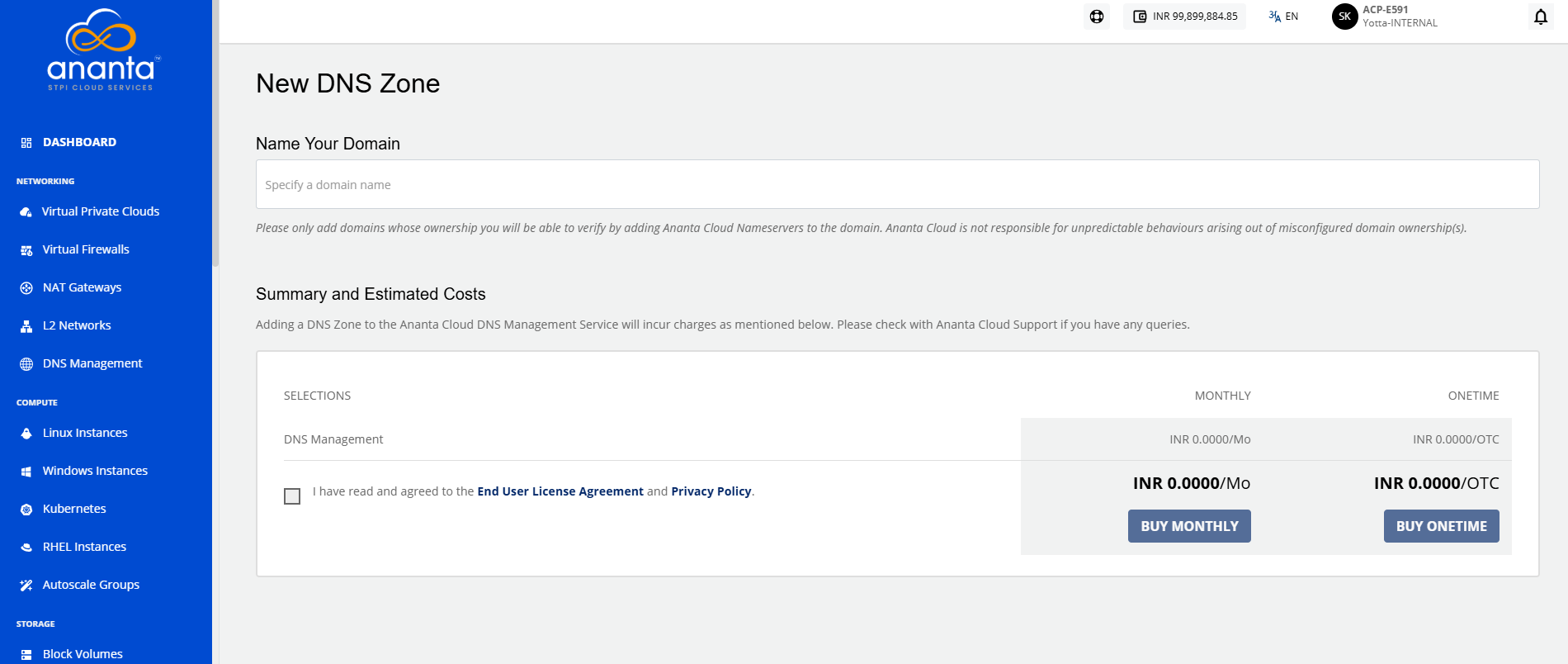
Task: Click the Buy Monthly button
Action: point(1189,526)
